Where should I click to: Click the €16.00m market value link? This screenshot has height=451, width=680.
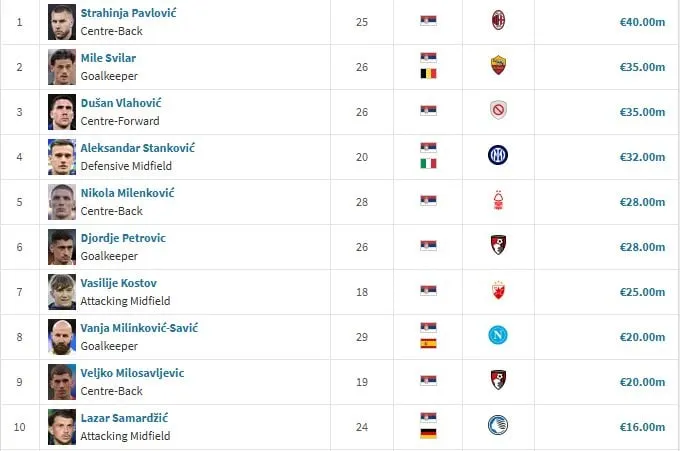click(x=642, y=427)
